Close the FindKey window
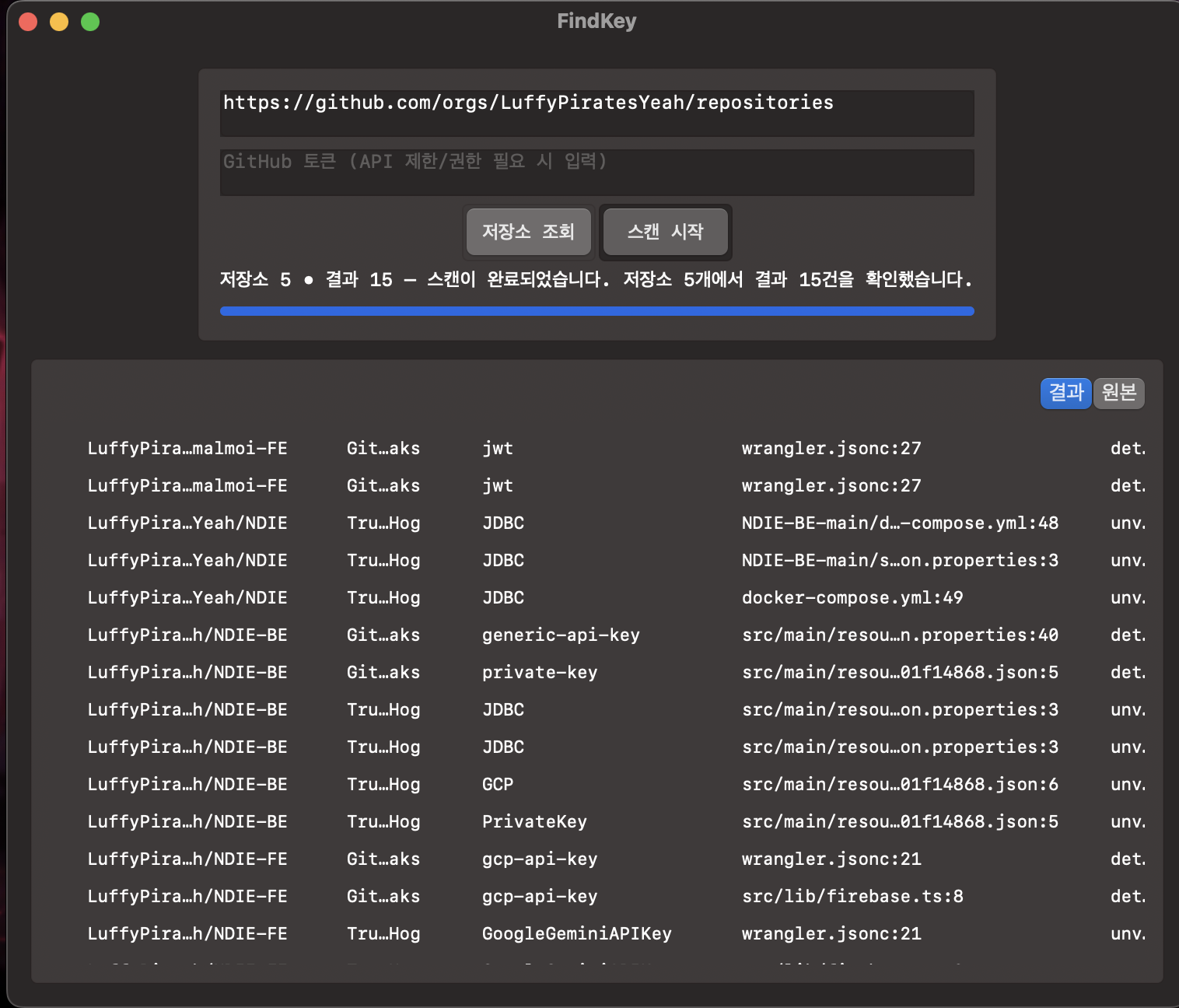 click(28, 22)
